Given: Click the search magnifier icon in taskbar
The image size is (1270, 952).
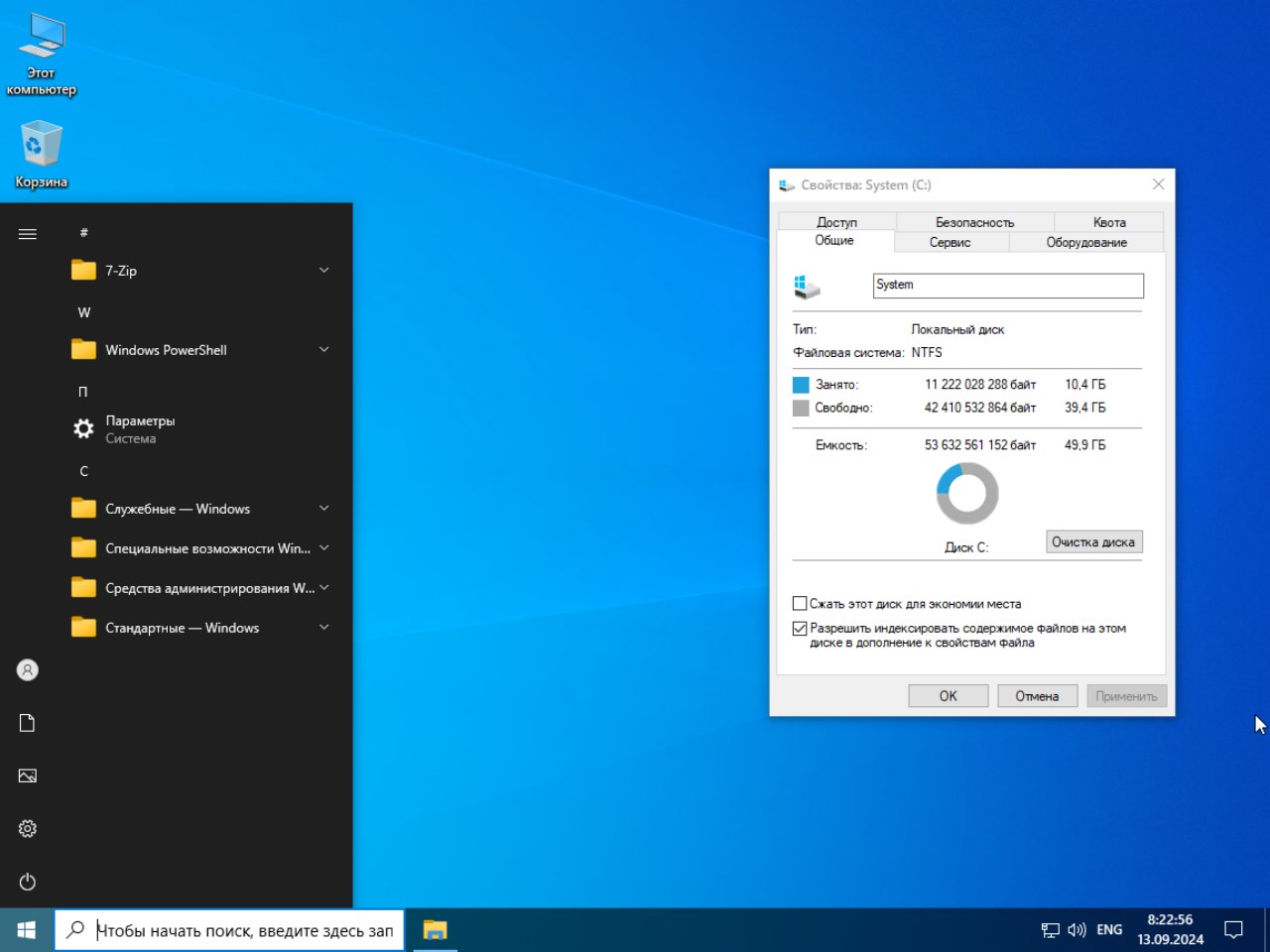Looking at the screenshot, I should pyautogui.click(x=75, y=930).
